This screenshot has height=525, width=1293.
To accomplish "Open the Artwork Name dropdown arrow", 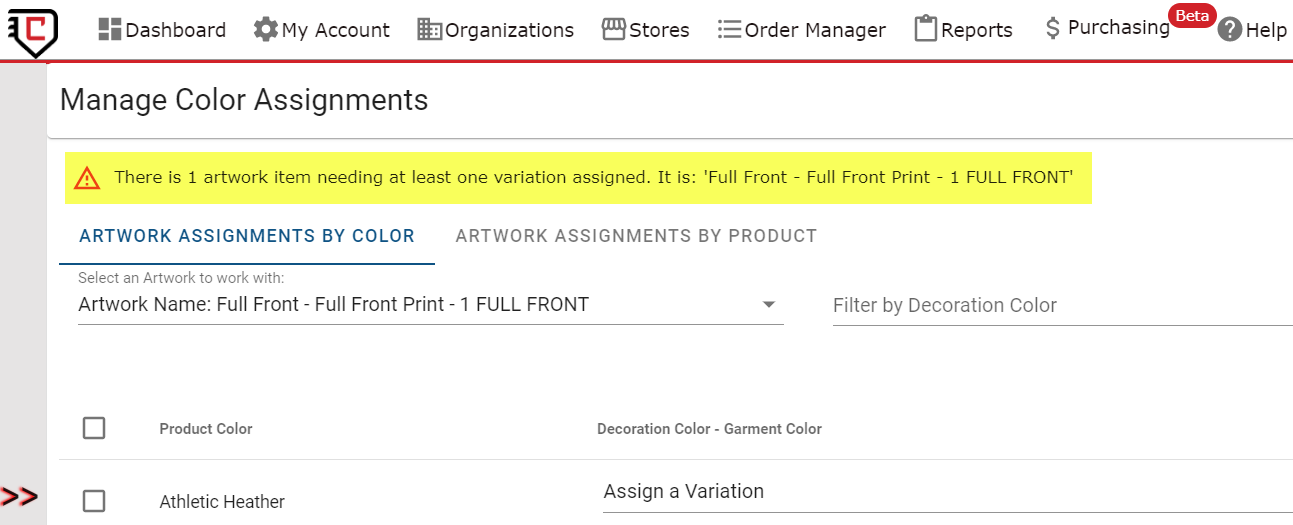I will (x=769, y=305).
